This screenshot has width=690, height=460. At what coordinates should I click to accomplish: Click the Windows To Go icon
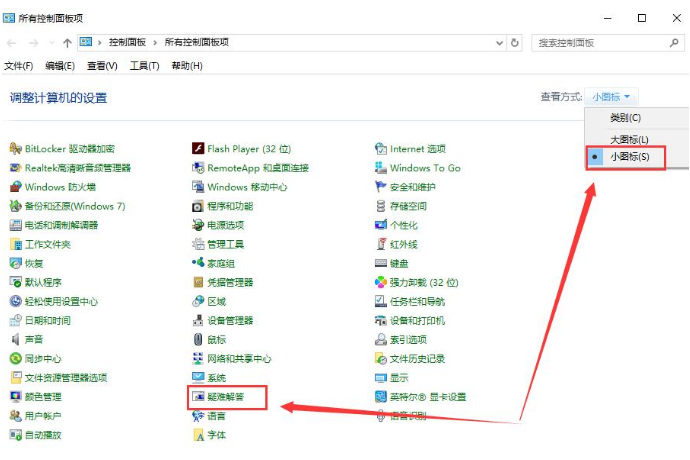[x=381, y=168]
